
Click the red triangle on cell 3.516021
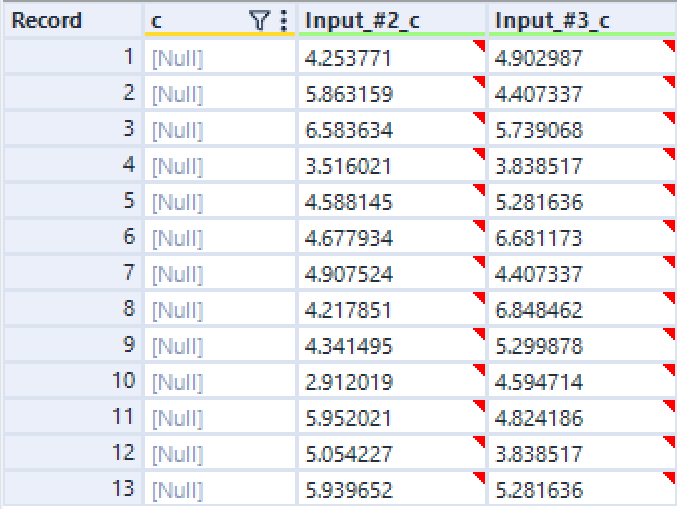479,154
